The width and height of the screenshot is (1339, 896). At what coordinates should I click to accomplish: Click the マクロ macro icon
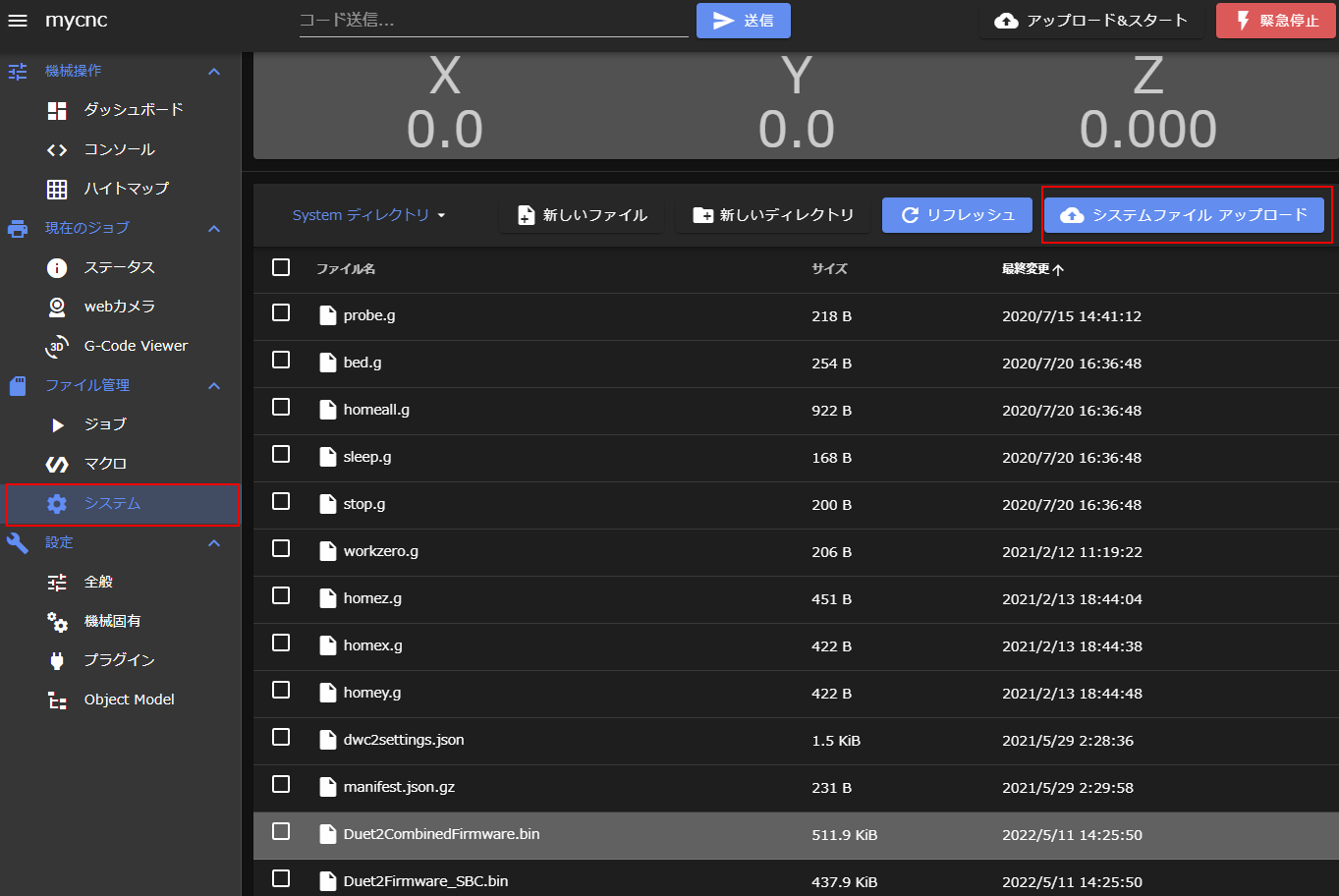point(57,464)
